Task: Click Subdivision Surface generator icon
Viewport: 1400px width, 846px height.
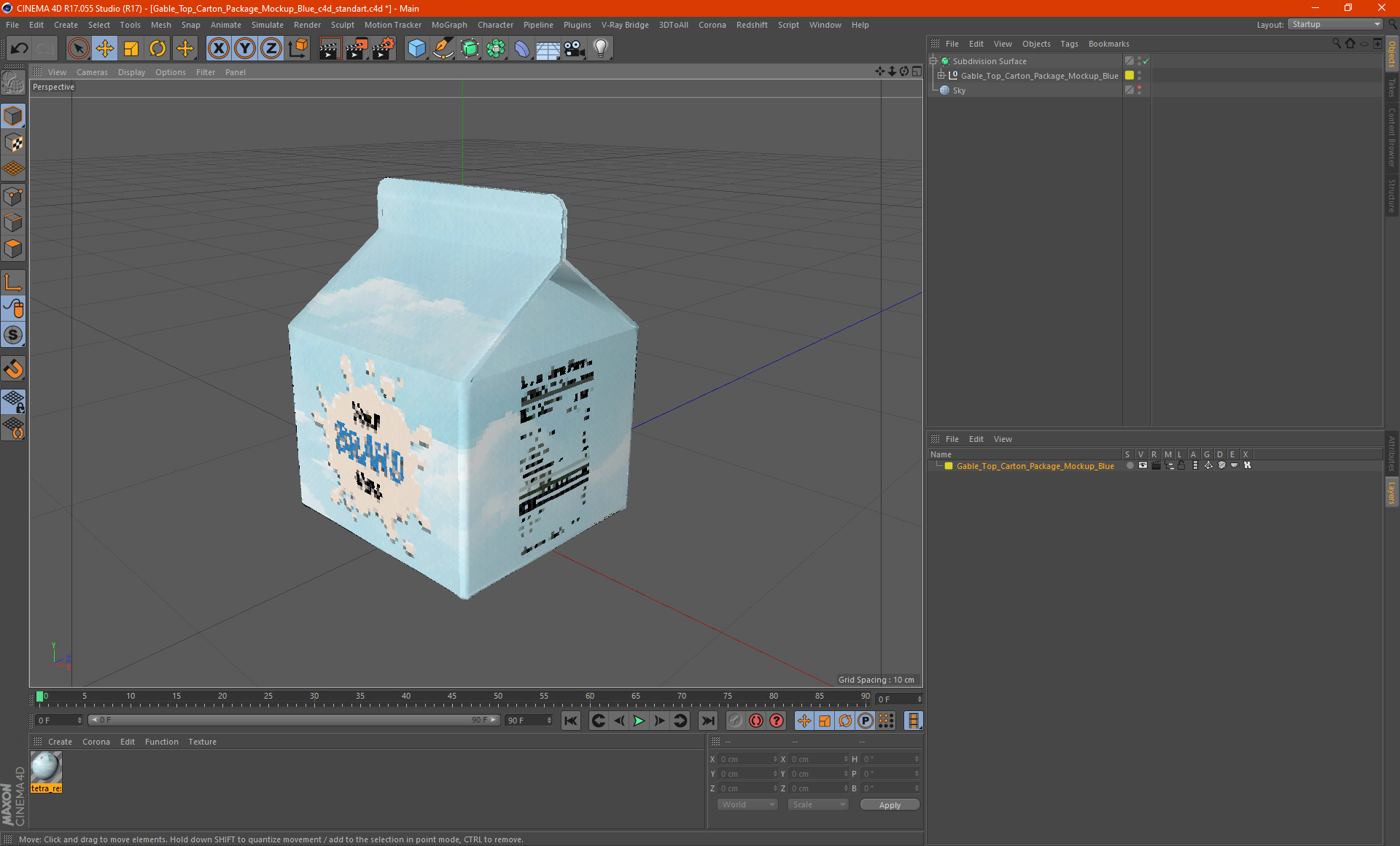Action: [470, 49]
